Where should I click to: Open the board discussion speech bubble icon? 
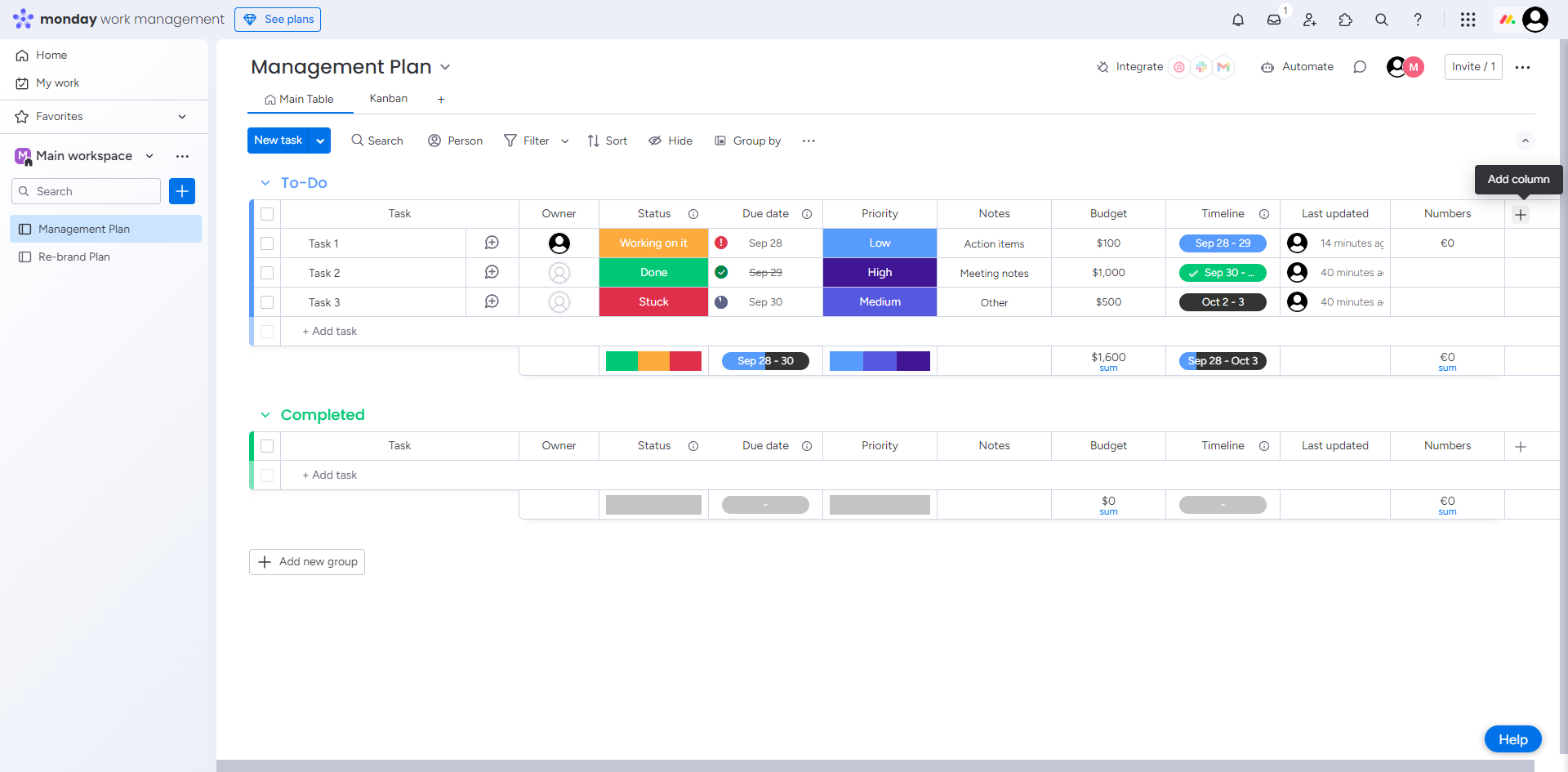1360,67
